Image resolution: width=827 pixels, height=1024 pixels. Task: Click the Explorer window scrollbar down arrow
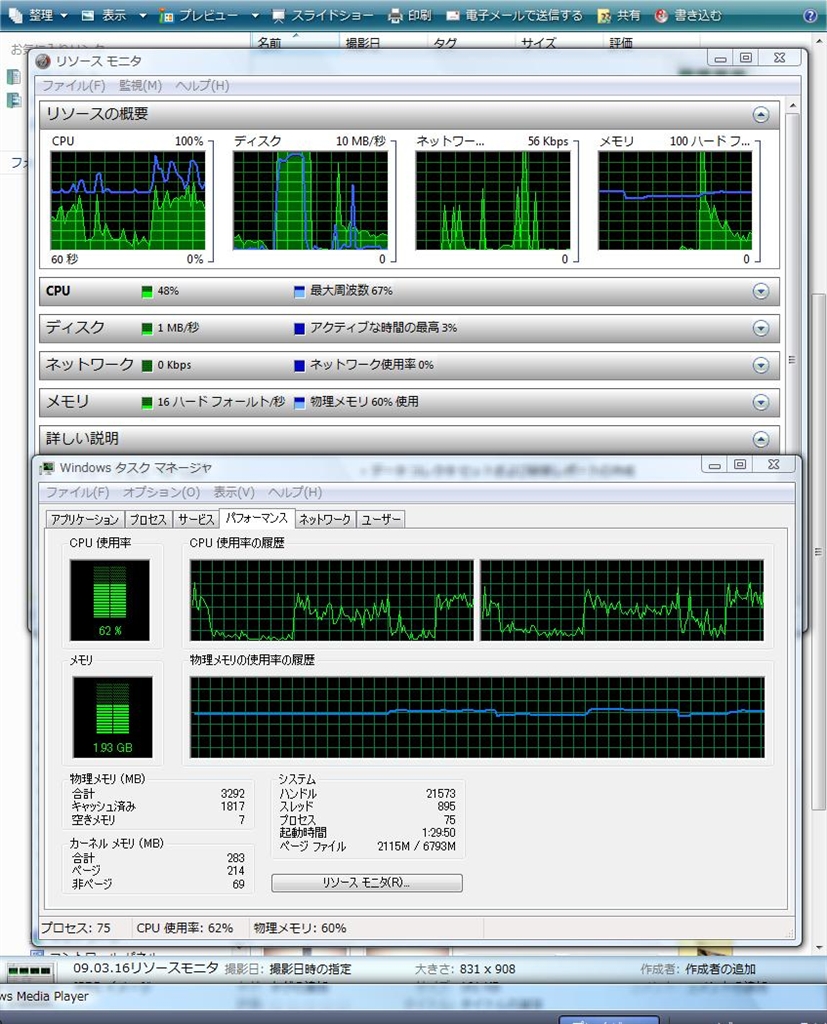point(820,948)
